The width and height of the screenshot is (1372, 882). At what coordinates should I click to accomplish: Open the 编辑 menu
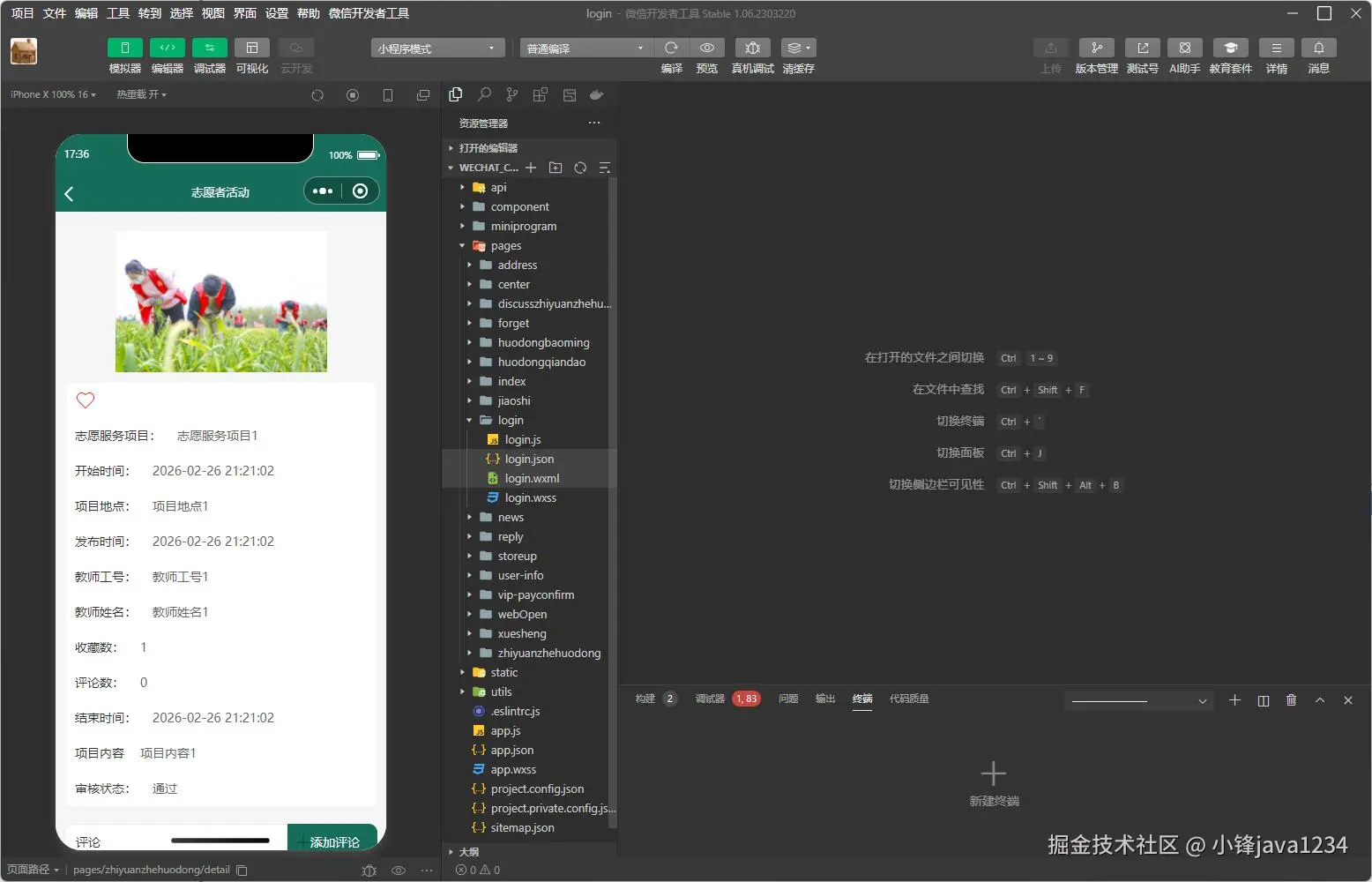[x=86, y=13]
